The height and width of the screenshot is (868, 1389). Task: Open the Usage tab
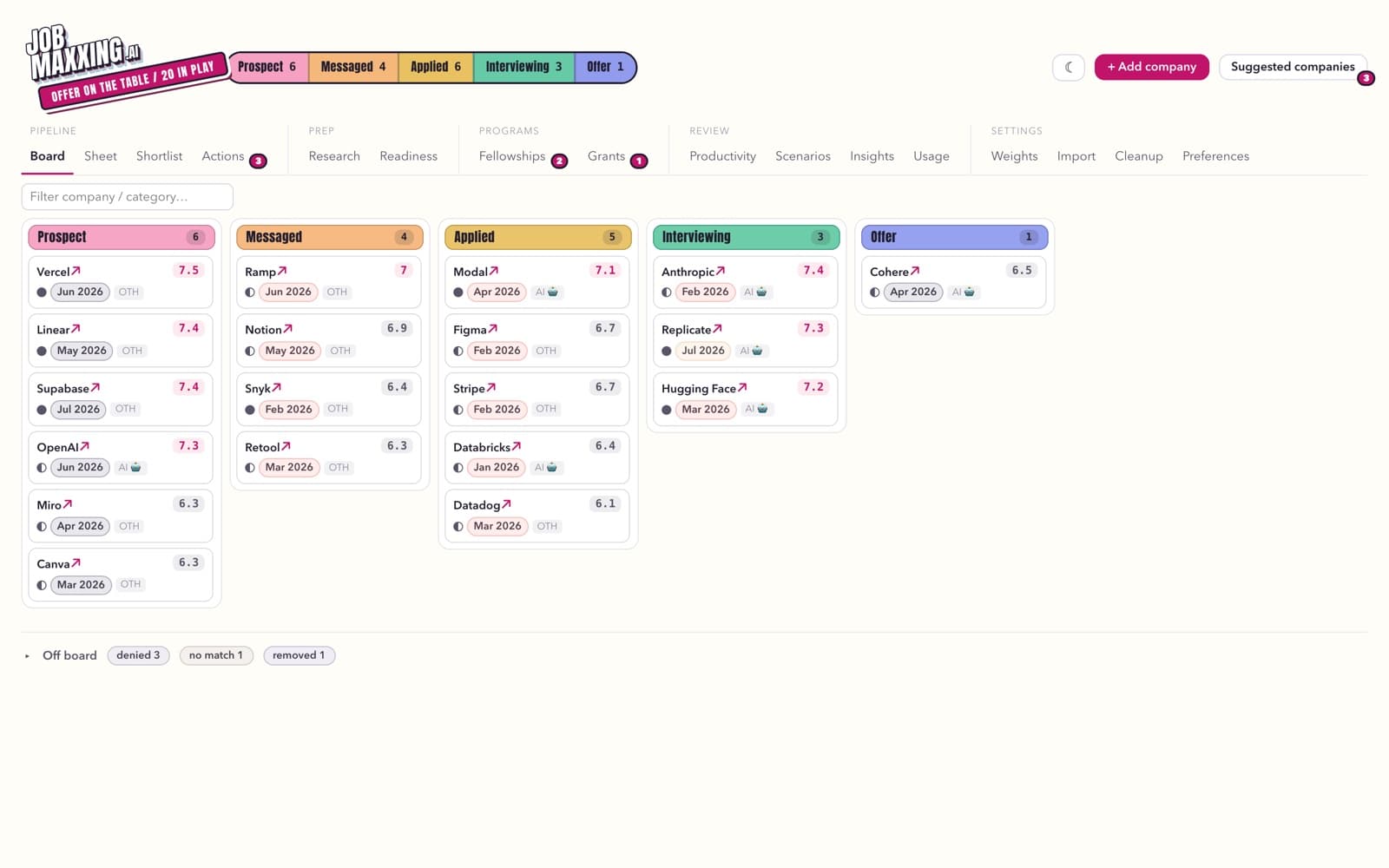pos(931,156)
